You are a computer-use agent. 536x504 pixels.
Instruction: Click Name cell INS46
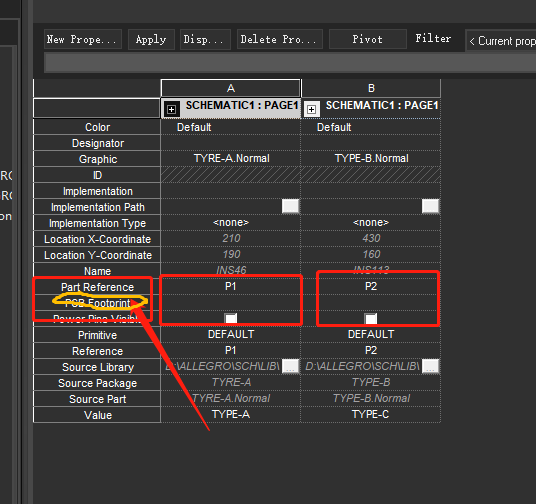231,270
